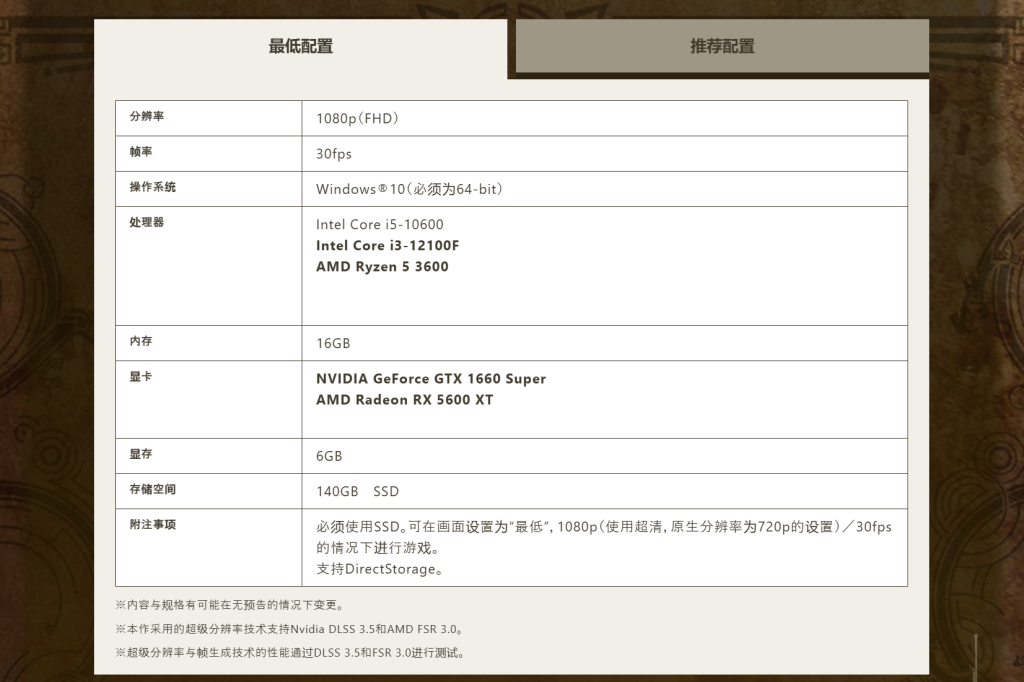Click the 附注事项 row label
This screenshot has width=1024, height=682.
pyautogui.click(x=153, y=524)
